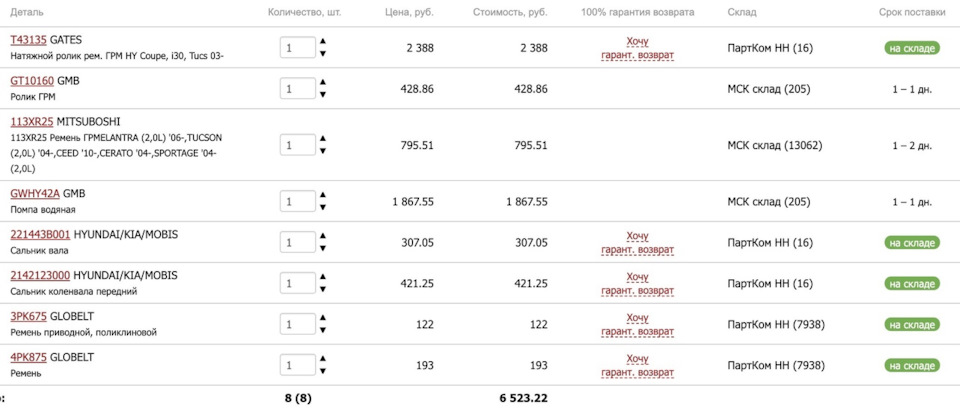960x412 pixels.
Task: Decrease quantity for GLOBELT 4PK875 belt
Action: [323, 372]
